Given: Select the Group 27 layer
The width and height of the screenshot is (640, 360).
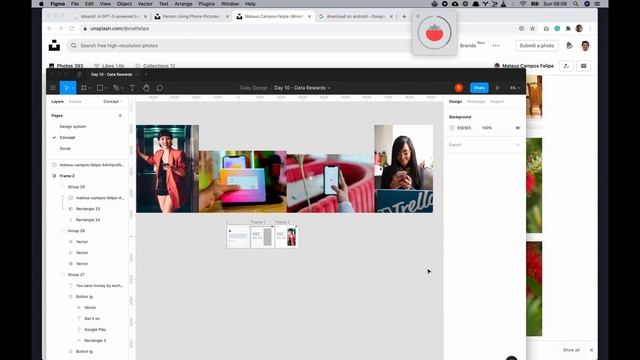Looking at the screenshot, I should click(76, 275).
